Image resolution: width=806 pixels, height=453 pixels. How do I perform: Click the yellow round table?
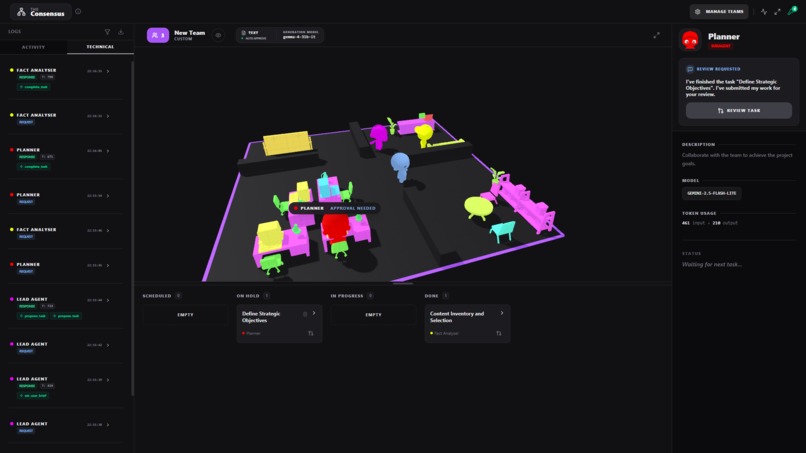pyautogui.click(x=478, y=208)
